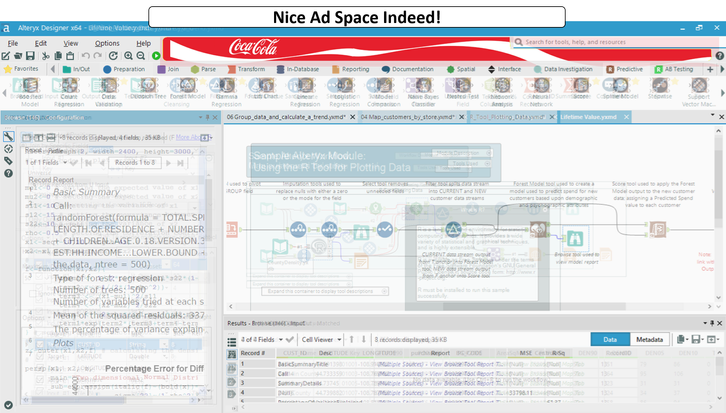Switch to the Predictive tool category
The image size is (726, 413).
625,69
